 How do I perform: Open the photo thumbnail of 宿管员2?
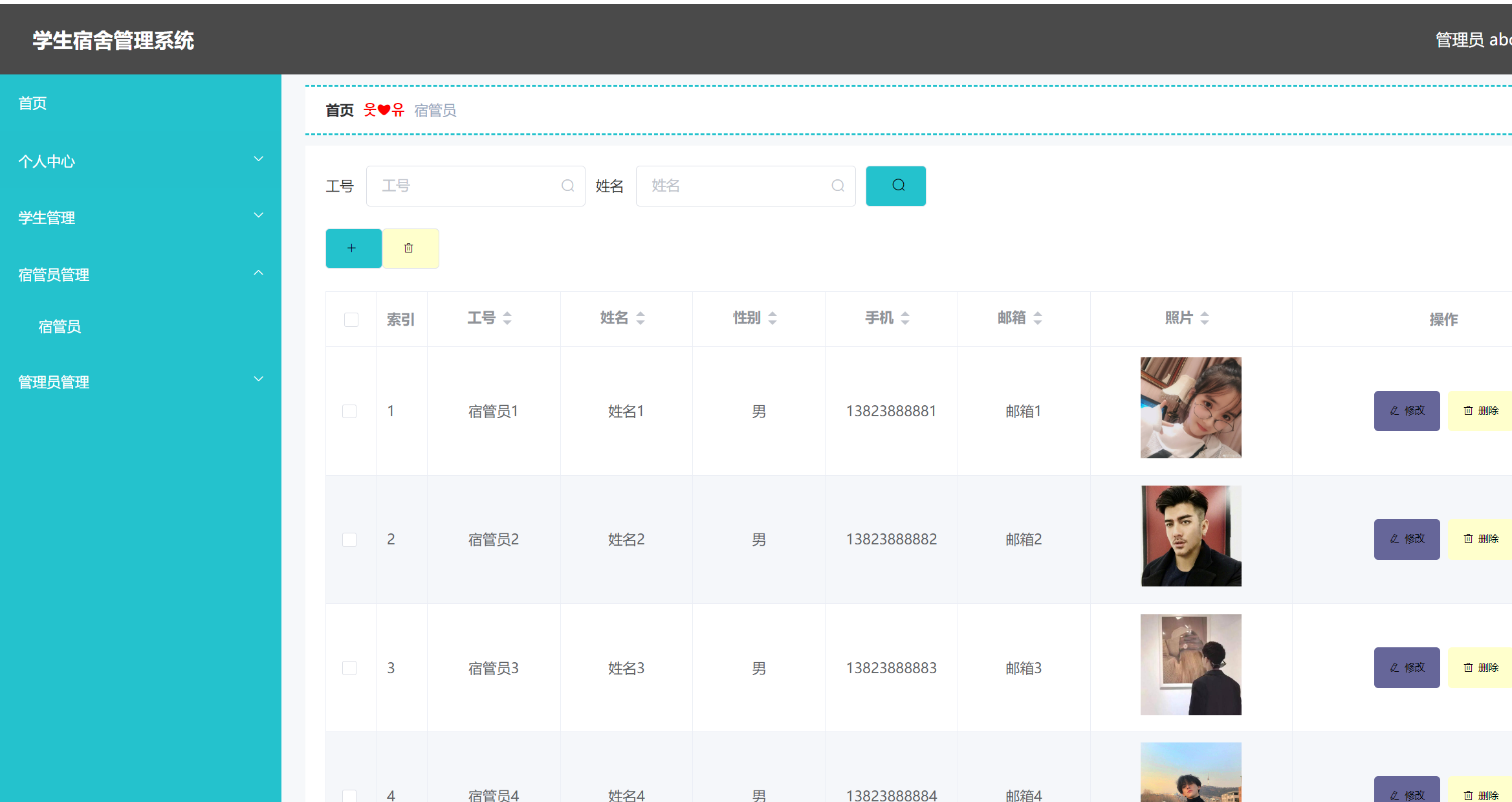[1190, 536]
